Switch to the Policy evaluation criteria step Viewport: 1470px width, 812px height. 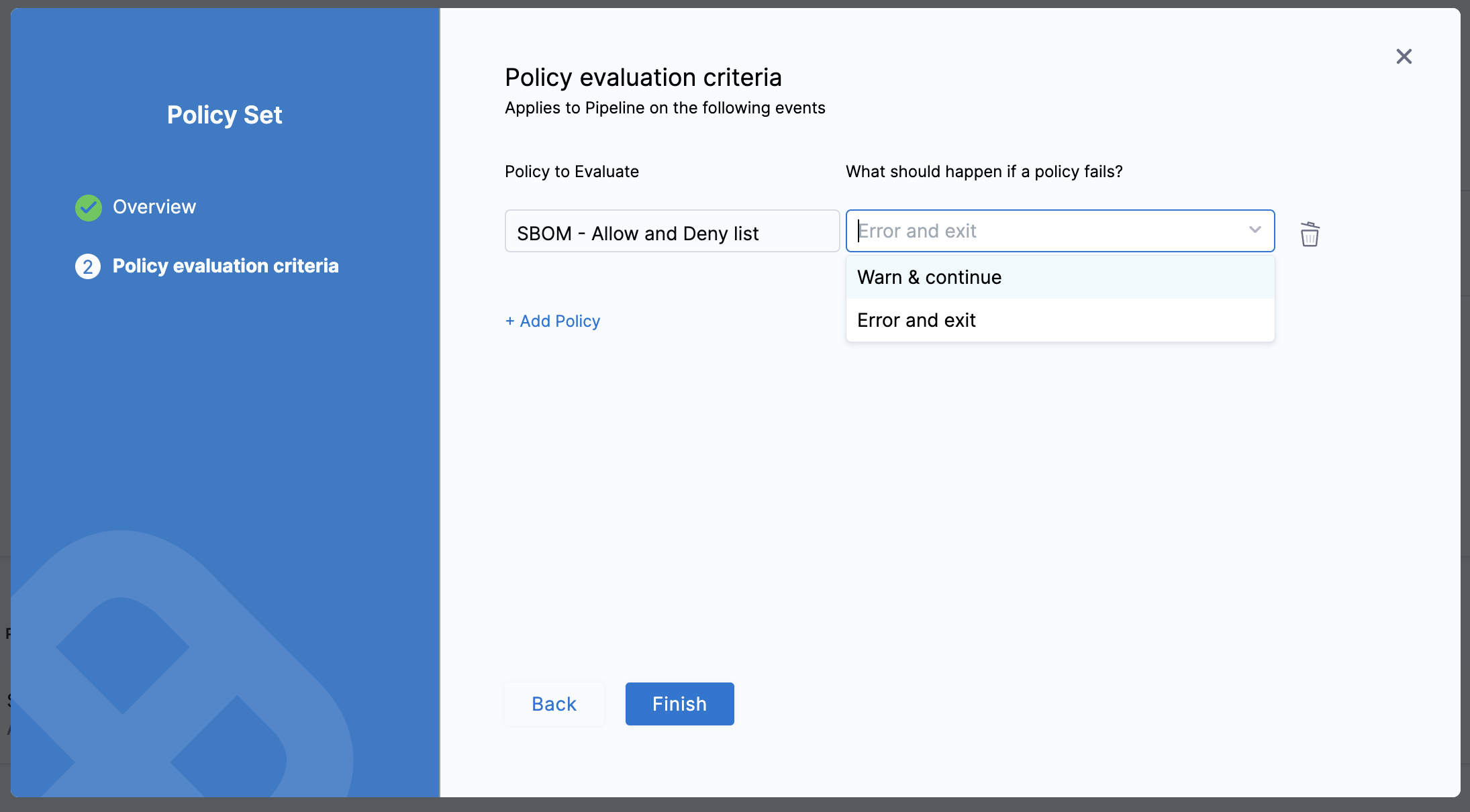(226, 266)
